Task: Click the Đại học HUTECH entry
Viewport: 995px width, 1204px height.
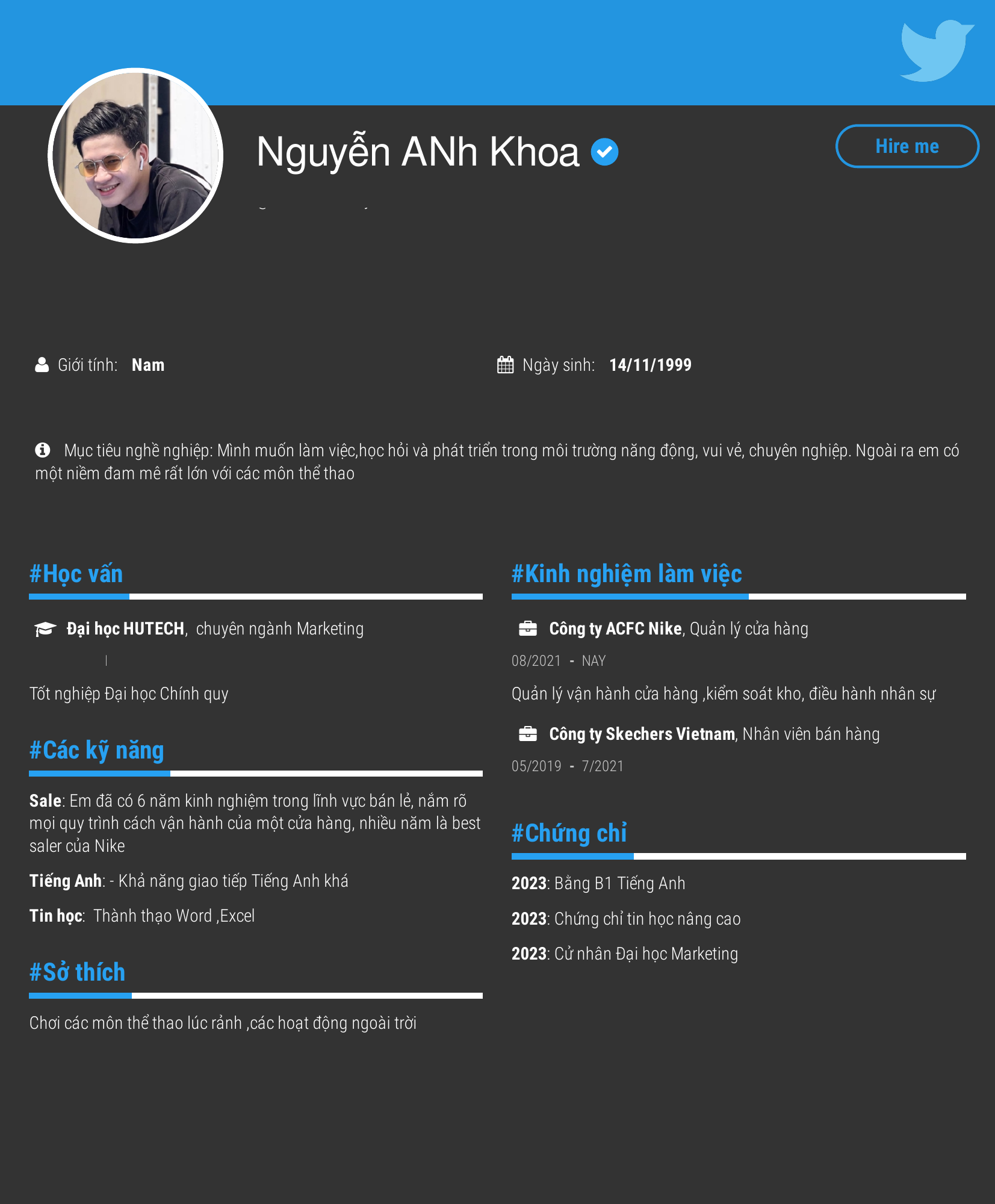Action: pyautogui.click(x=125, y=629)
